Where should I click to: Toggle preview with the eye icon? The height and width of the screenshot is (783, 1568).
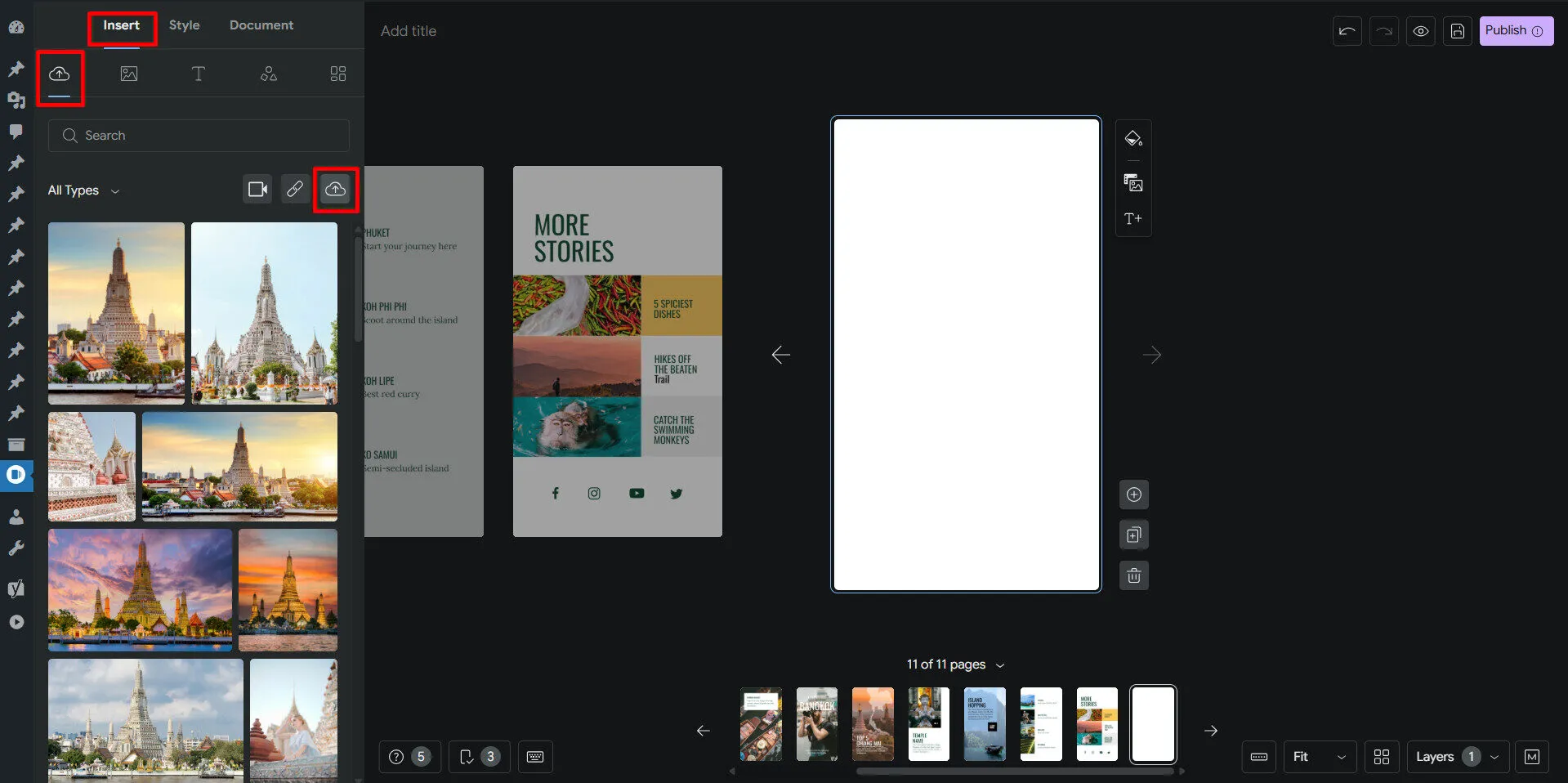(x=1421, y=31)
